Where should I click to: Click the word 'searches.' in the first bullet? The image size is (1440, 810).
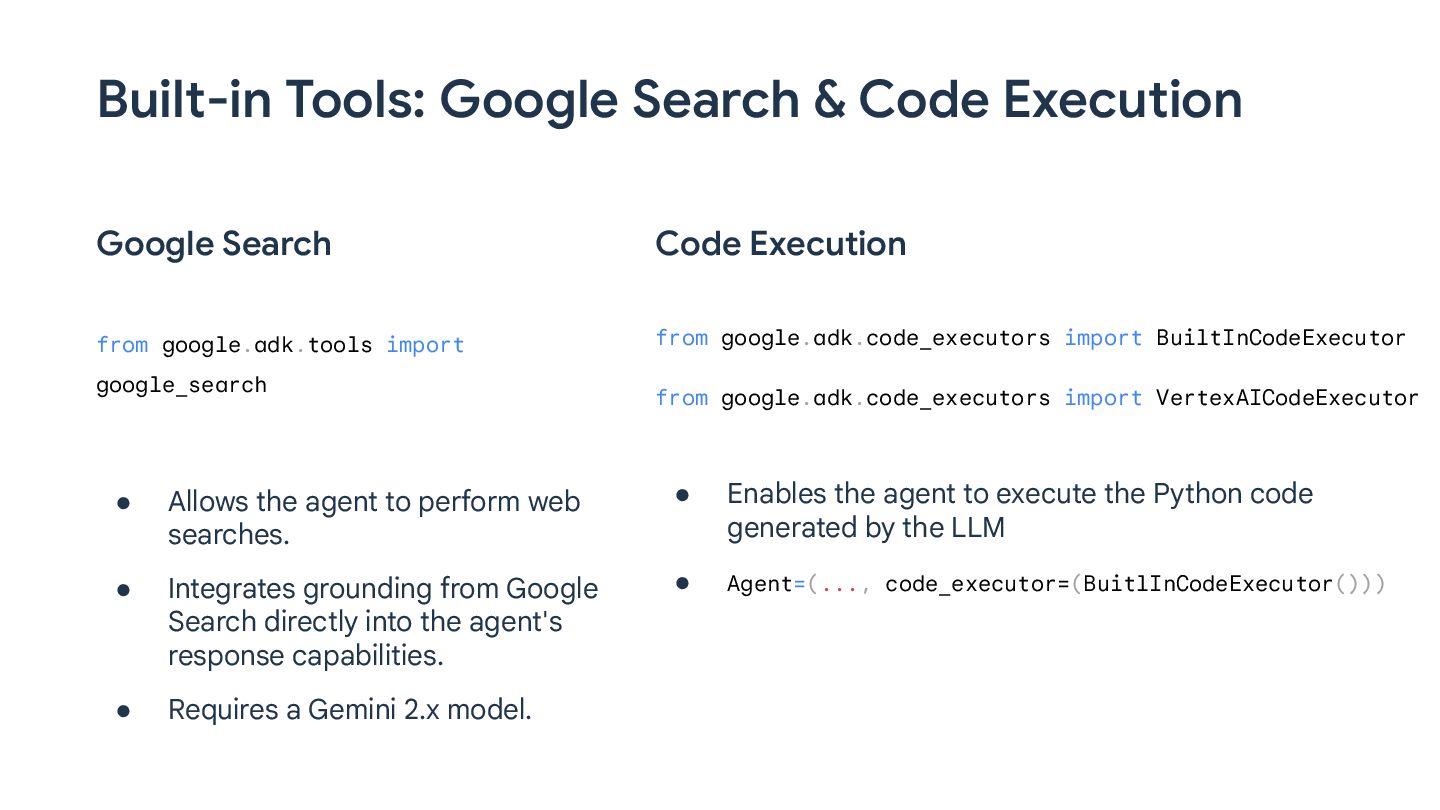[x=228, y=535]
